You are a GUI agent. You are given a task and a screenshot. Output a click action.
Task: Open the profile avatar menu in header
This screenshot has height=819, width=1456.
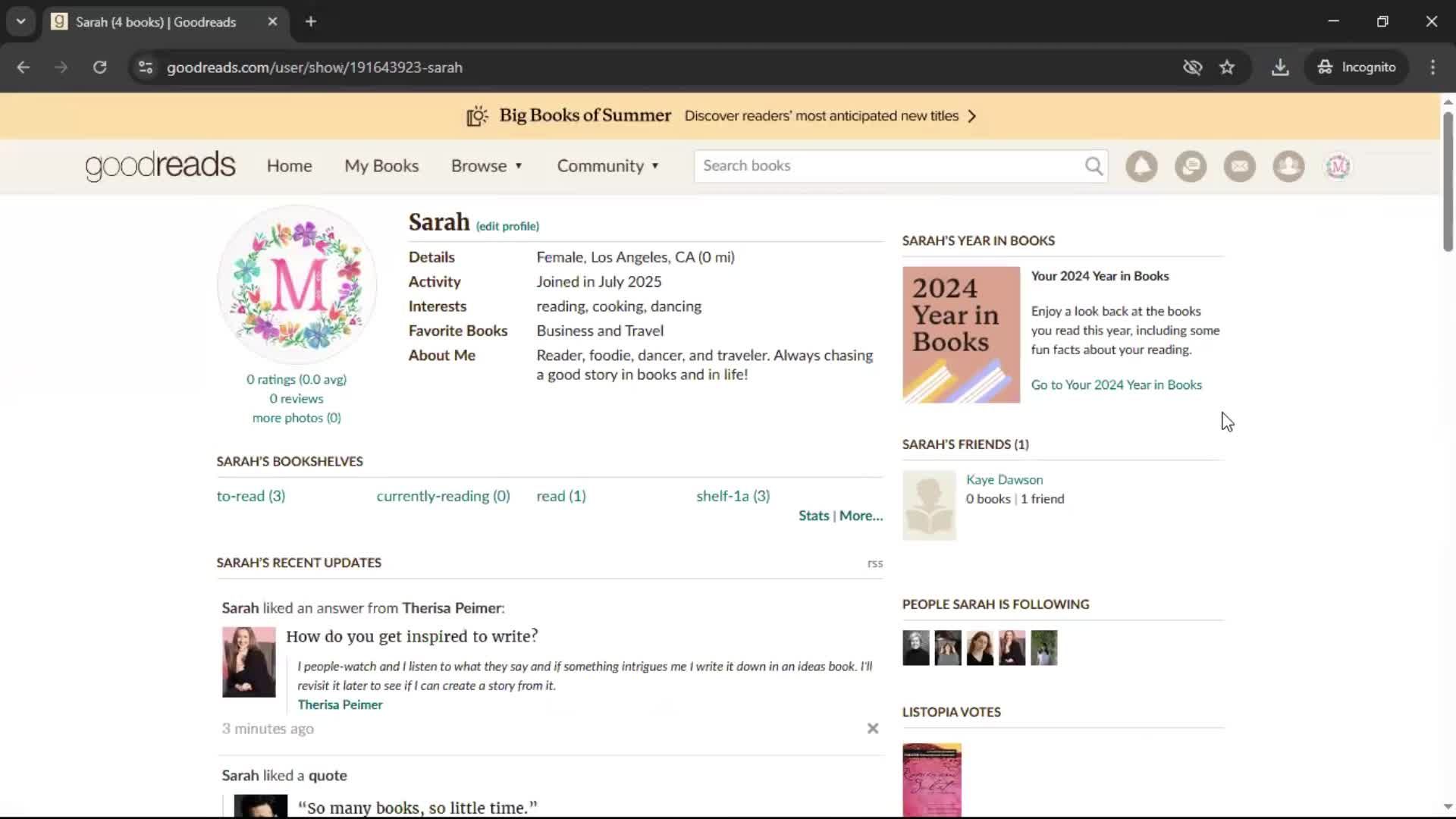coord(1338,166)
